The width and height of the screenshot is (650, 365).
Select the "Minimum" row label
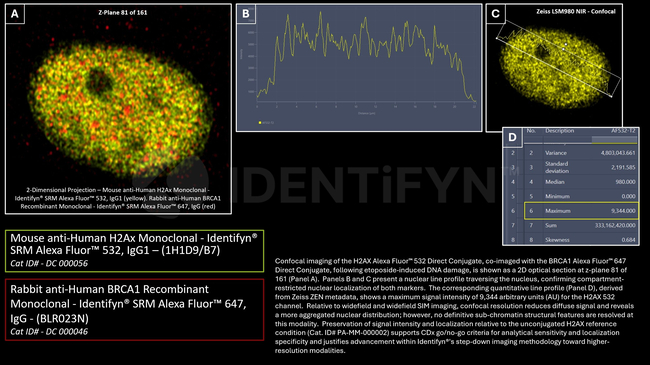pos(557,197)
